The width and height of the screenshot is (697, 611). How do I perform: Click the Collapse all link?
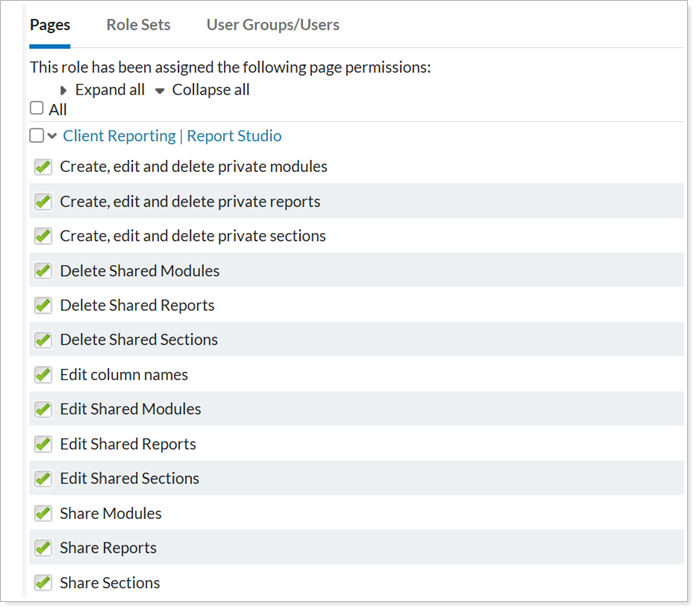[210, 90]
